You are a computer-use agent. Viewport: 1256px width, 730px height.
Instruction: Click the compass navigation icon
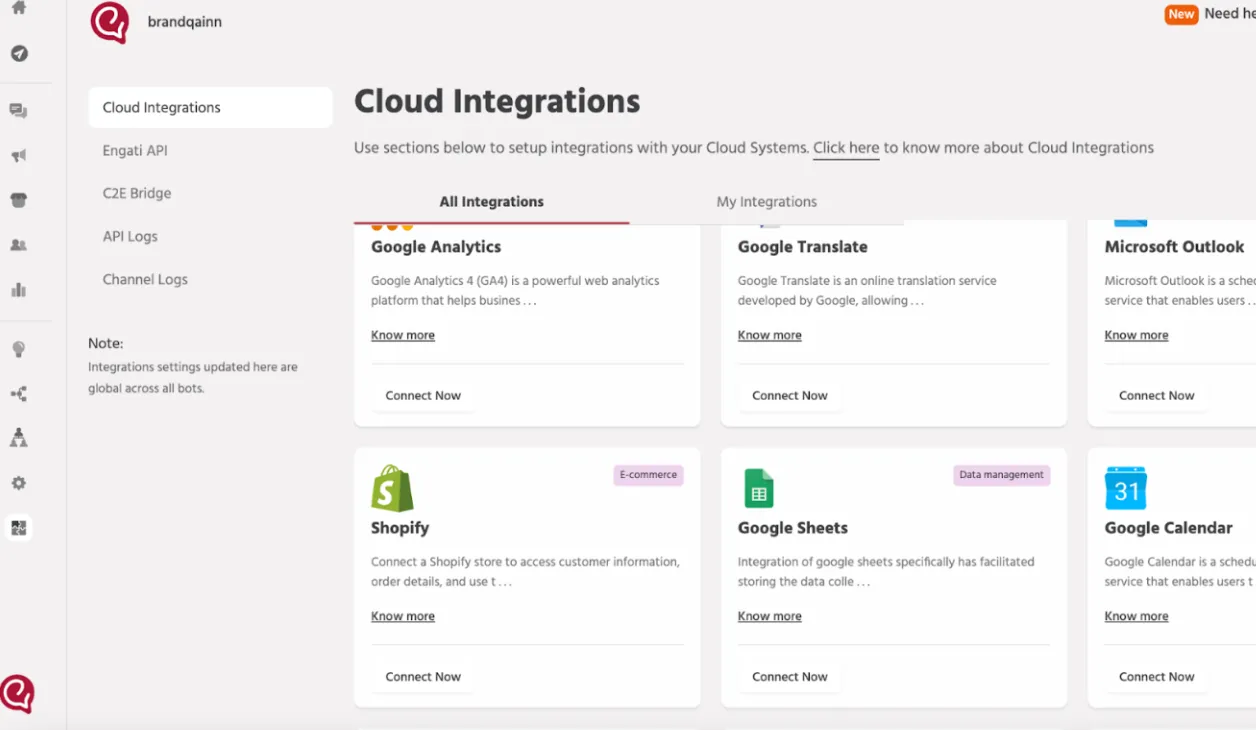(19, 54)
